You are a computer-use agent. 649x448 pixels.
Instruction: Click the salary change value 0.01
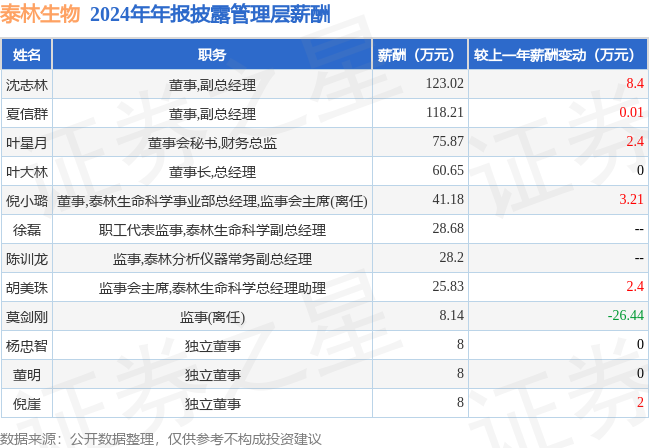(632, 112)
